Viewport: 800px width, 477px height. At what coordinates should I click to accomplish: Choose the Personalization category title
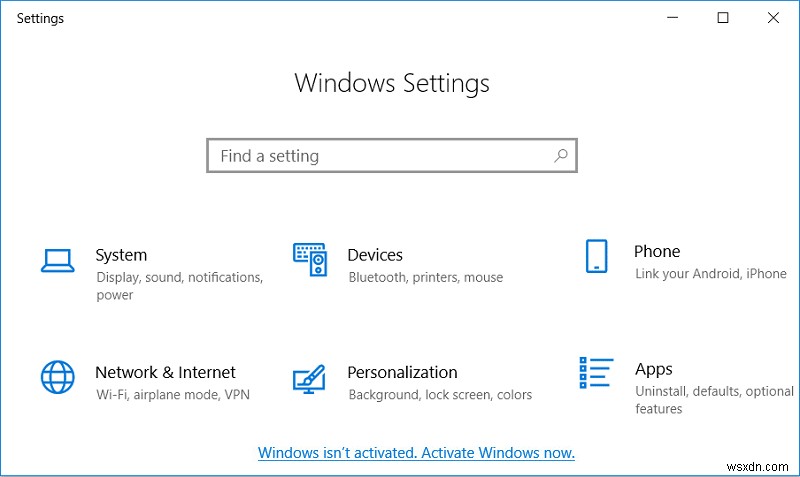[x=402, y=372]
